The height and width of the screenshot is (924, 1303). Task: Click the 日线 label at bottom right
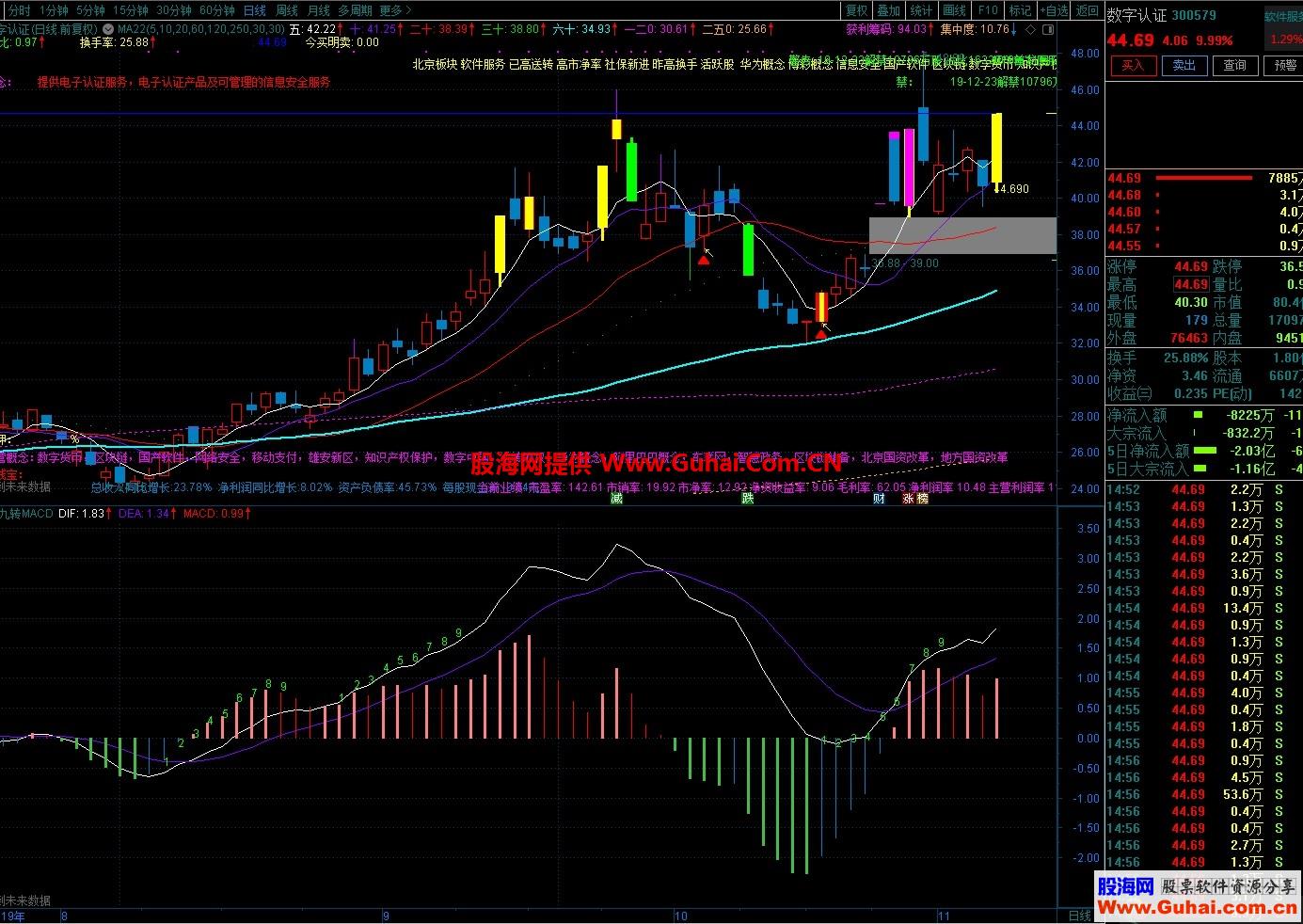[x=1079, y=916]
